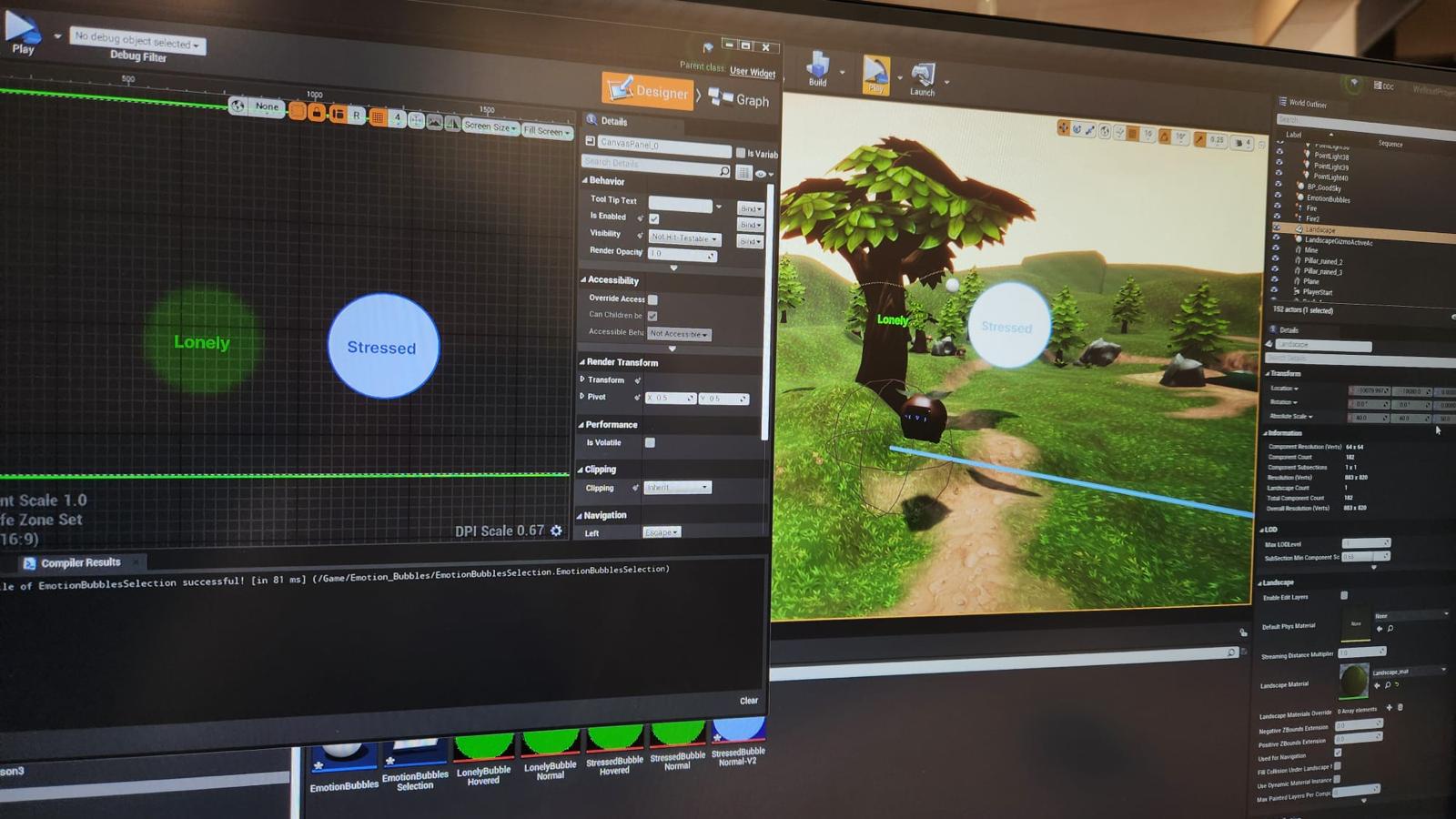This screenshot has width=1456, height=819.
Task: Open the Clipping 'Inherit' dropdown
Action: click(x=678, y=488)
